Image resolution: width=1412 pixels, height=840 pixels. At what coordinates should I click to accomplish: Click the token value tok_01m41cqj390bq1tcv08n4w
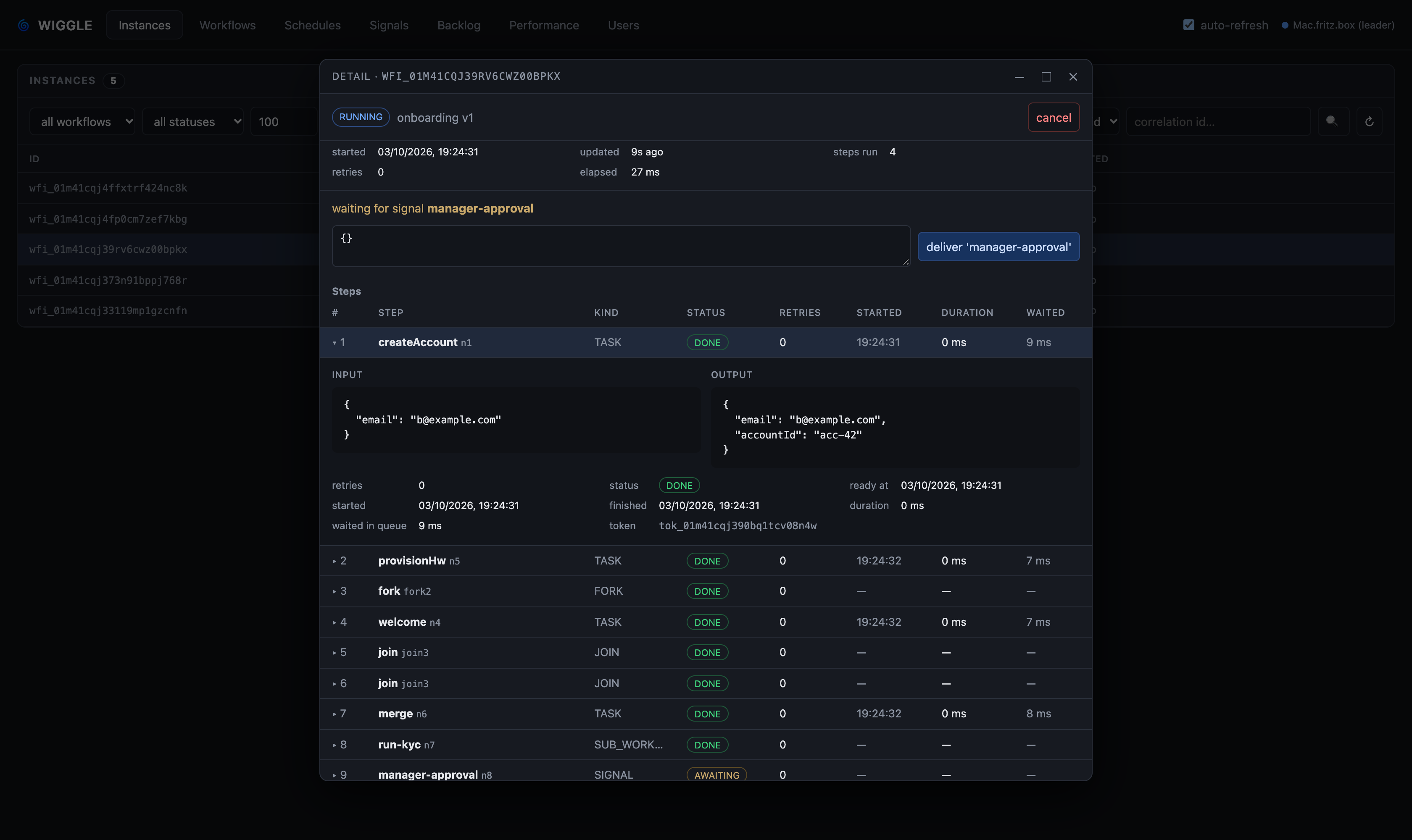(738, 526)
